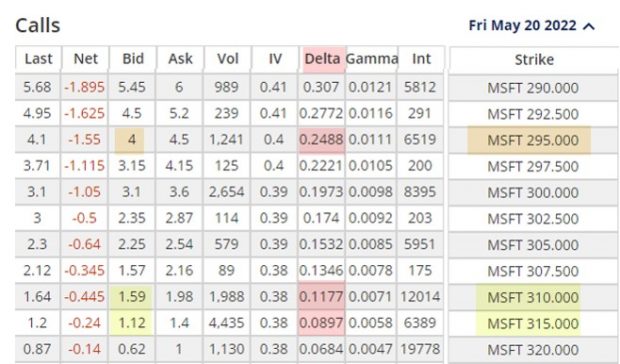Click the net change -1.895 cell

click(84, 87)
